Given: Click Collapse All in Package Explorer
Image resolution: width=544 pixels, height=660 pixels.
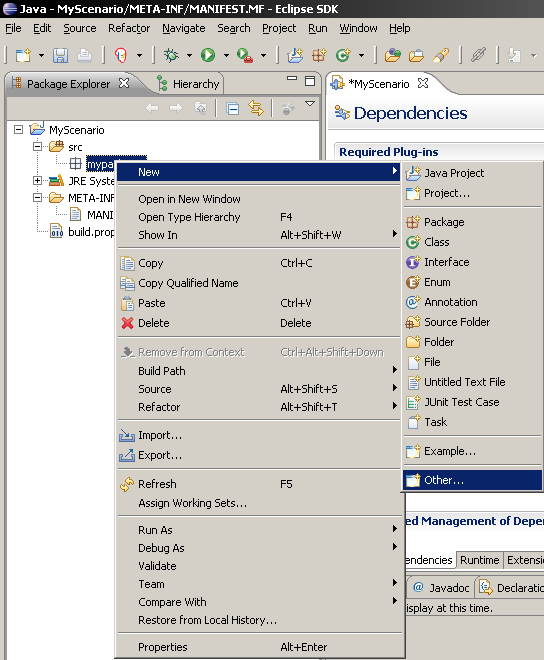Looking at the screenshot, I should (x=232, y=109).
